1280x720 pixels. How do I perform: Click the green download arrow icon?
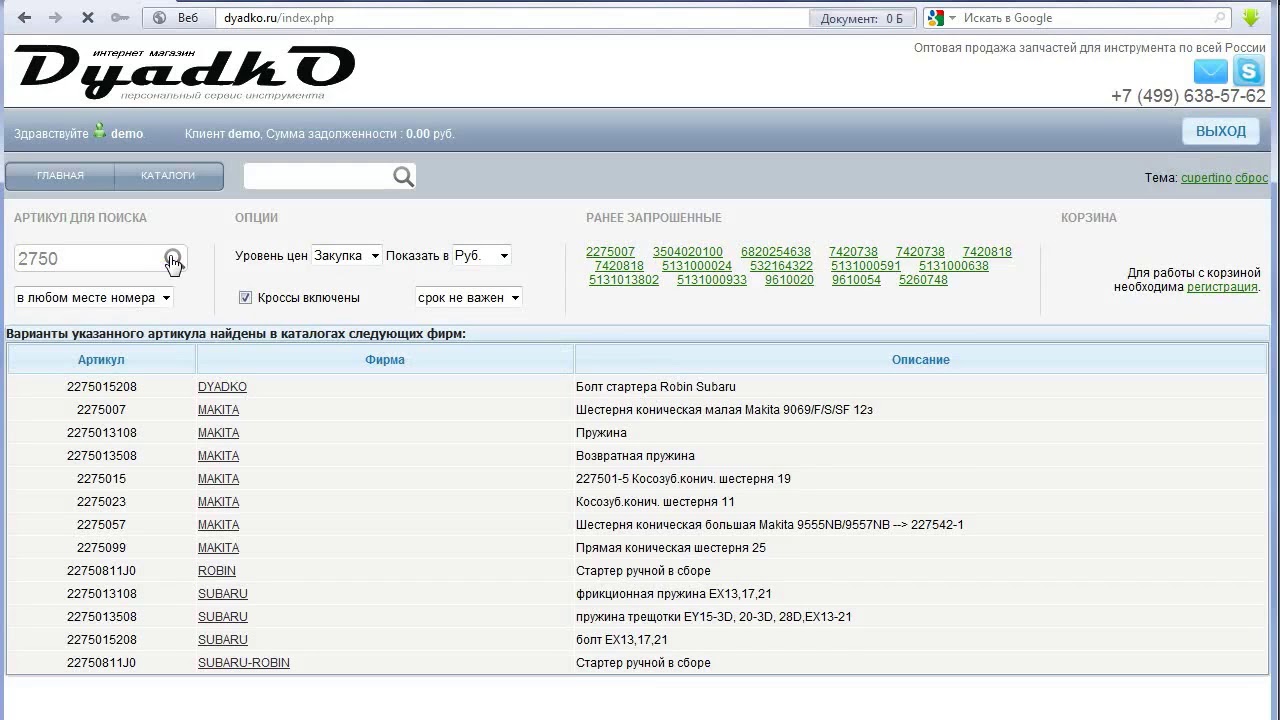pos(1251,18)
